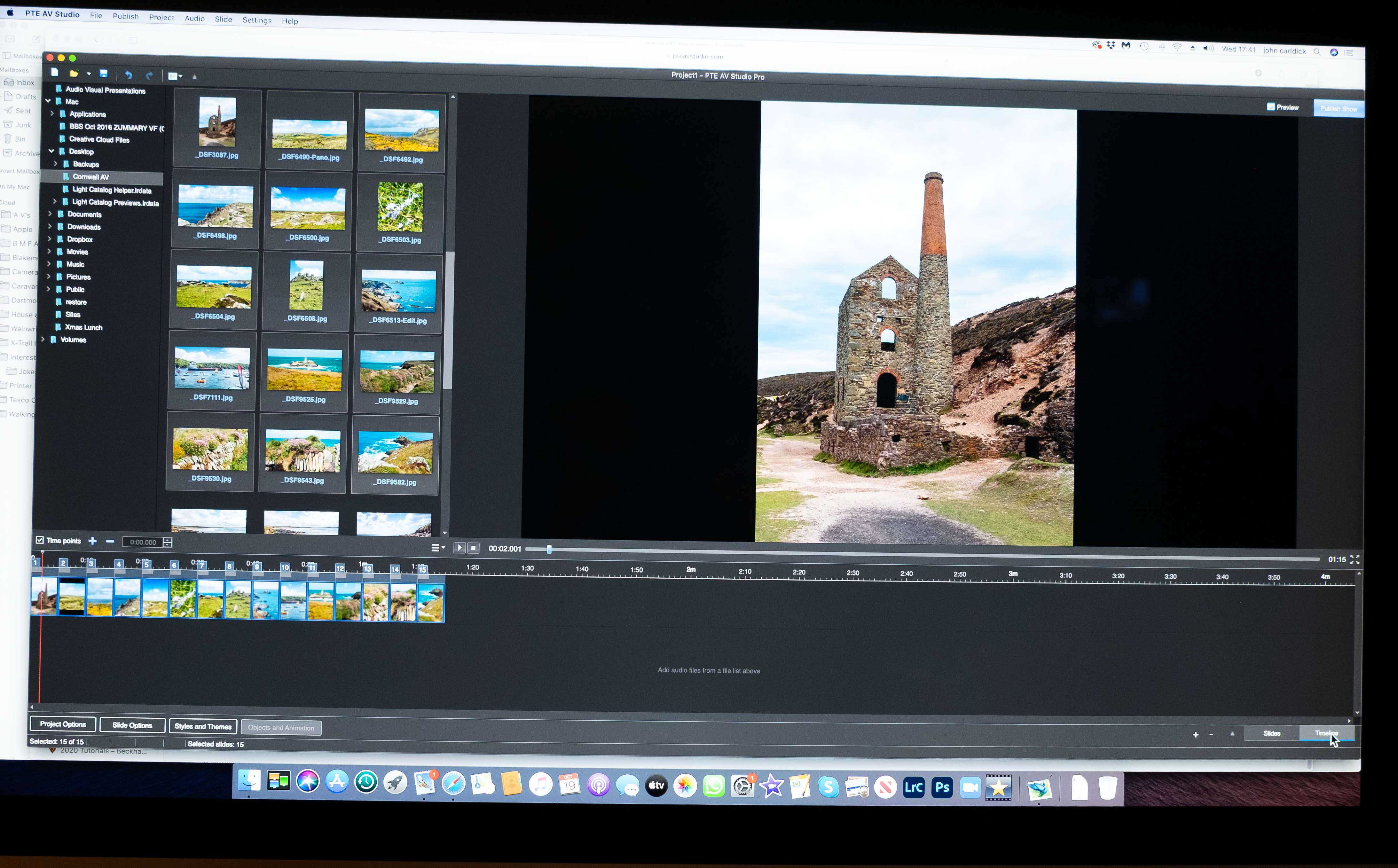Open the recent projects dropdown arrow beside the folder icon
This screenshot has width=1398, height=868.
[x=89, y=74]
